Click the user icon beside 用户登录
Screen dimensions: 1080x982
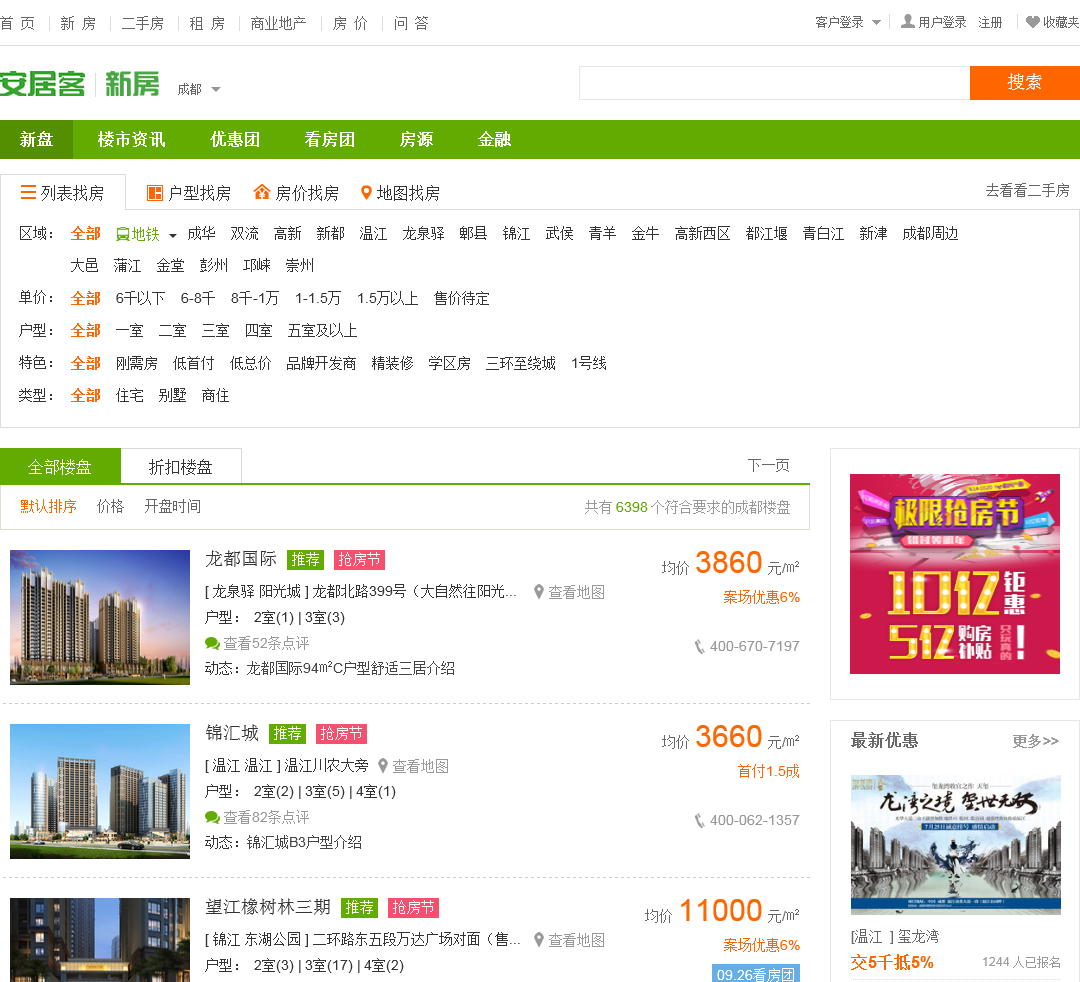coord(908,21)
